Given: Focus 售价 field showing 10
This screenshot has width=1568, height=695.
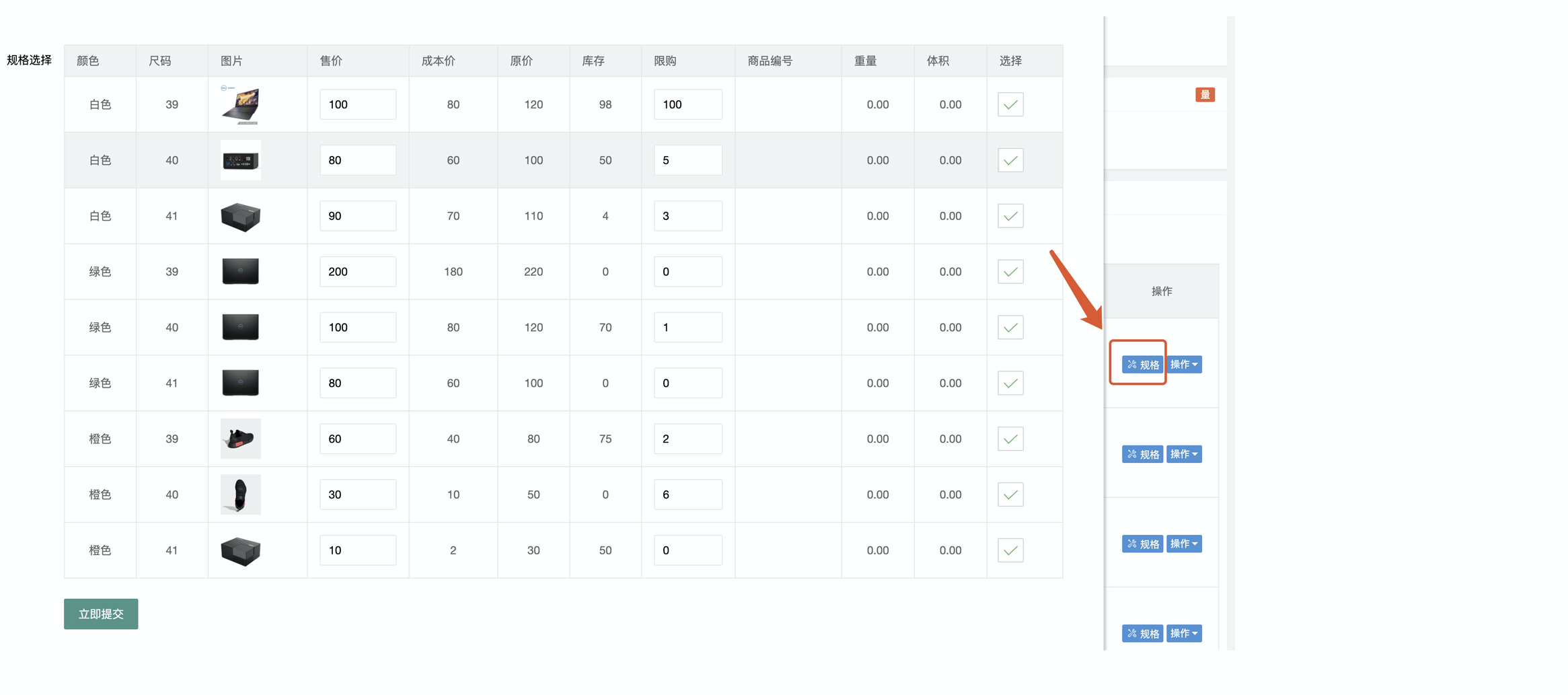Looking at the screenshot, I should (x=358, y=550).
